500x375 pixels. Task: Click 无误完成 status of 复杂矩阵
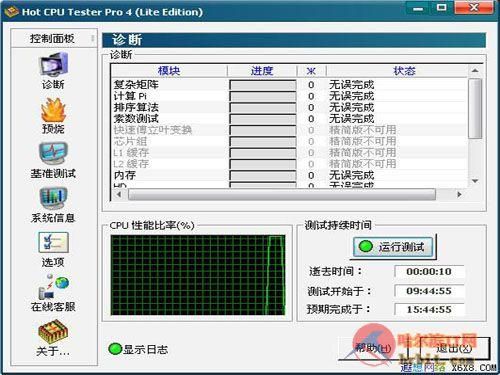tap(352, 85)
